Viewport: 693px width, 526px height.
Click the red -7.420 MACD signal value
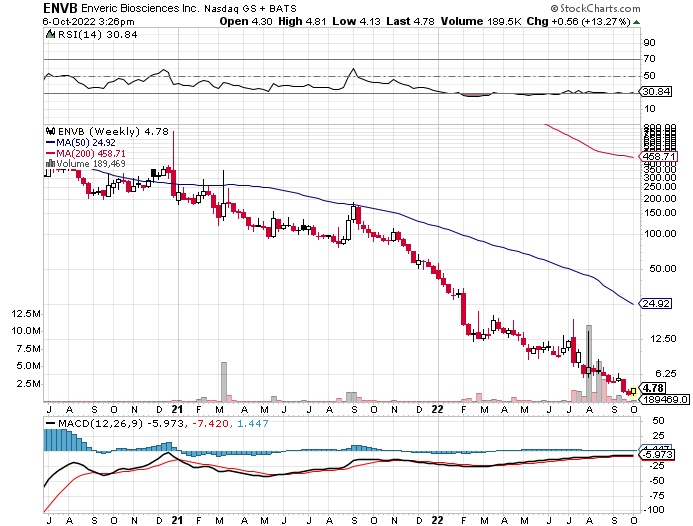coord(209,423)
